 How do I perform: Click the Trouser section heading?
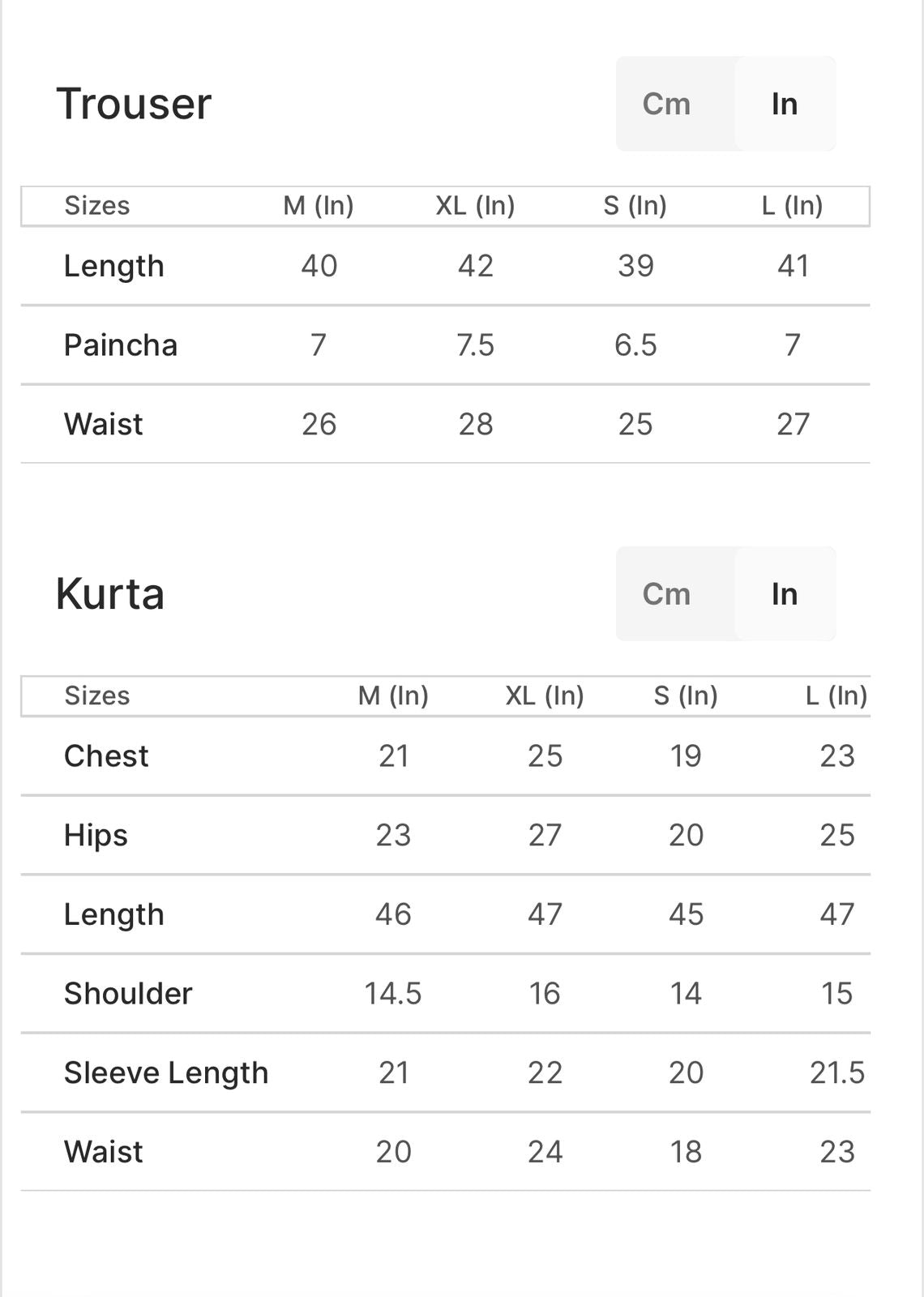point(134,104)
